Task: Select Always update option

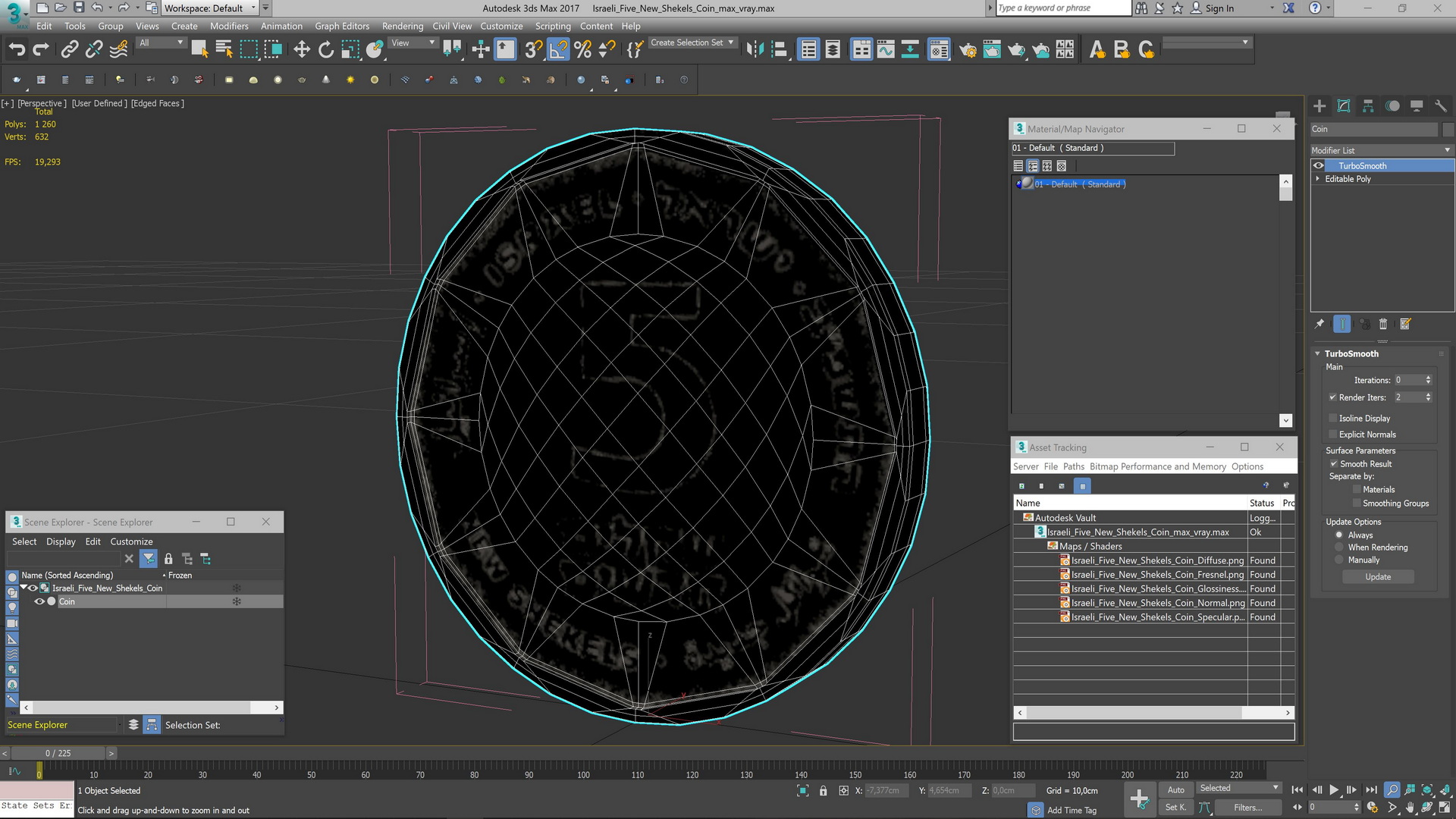Action: [1339, 535]
